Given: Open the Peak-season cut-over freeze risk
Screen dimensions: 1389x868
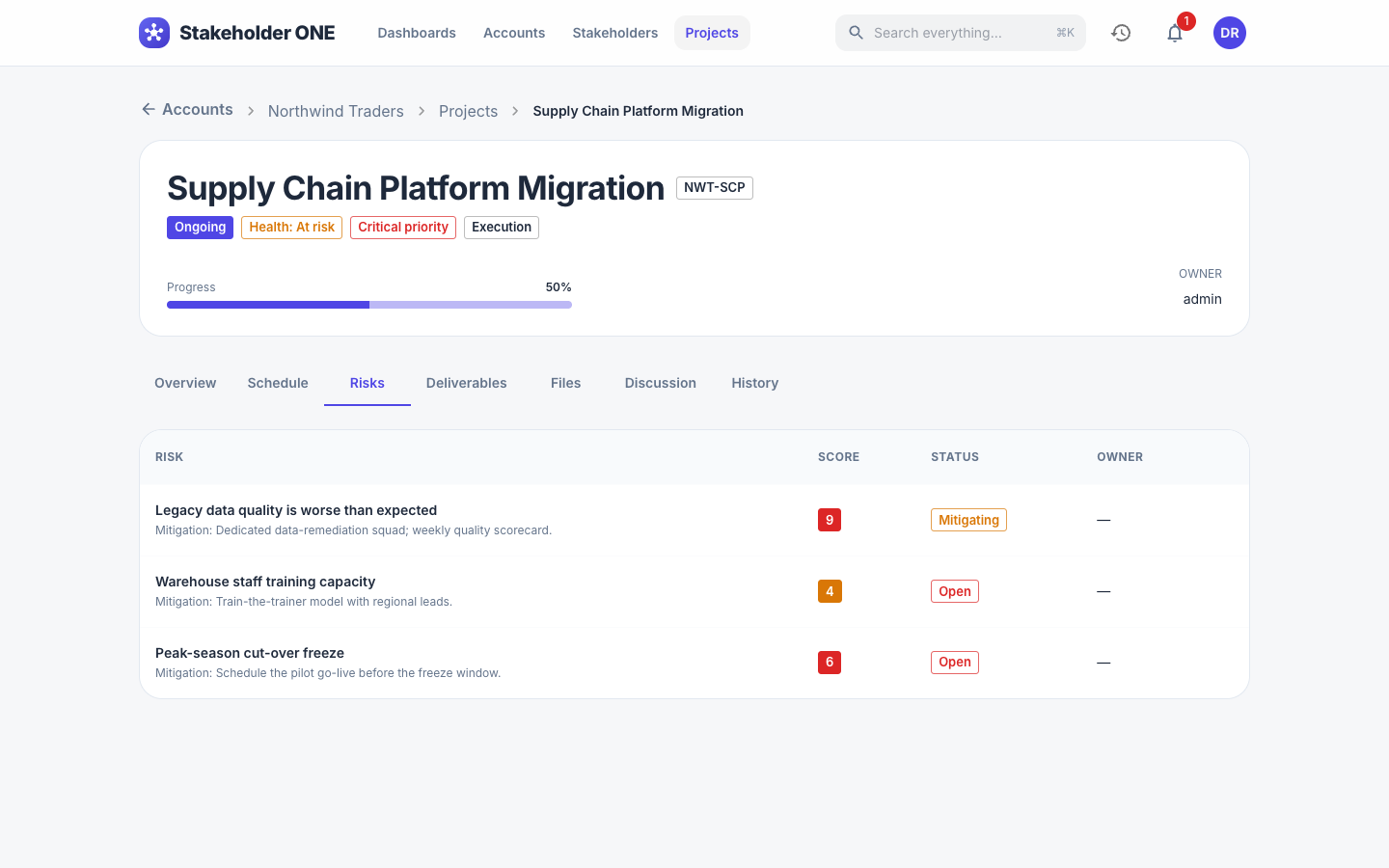Looking at the screenshot, I should [694, 663].
